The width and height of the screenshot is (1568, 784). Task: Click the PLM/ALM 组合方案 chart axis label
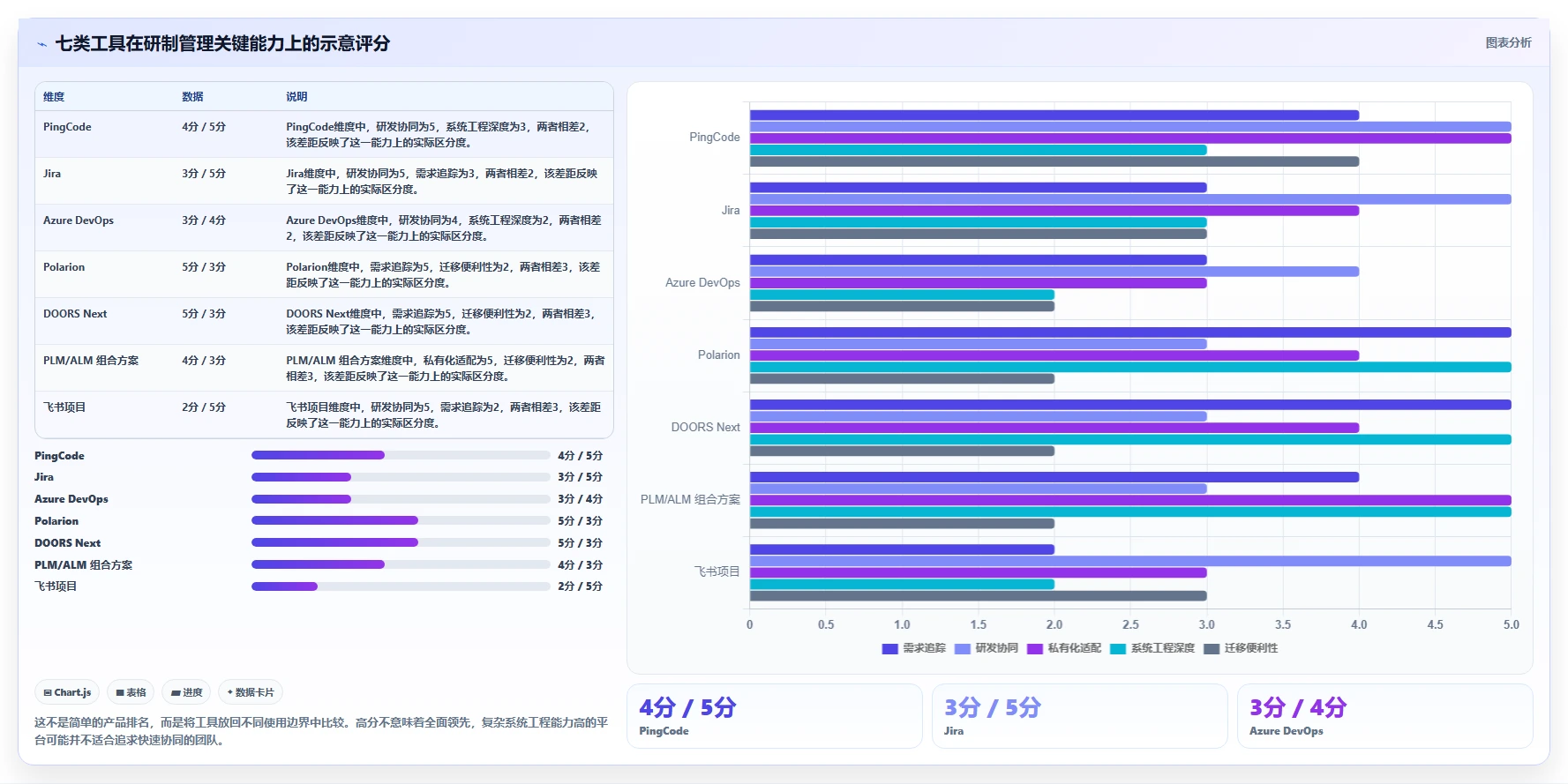coord(690,500)
